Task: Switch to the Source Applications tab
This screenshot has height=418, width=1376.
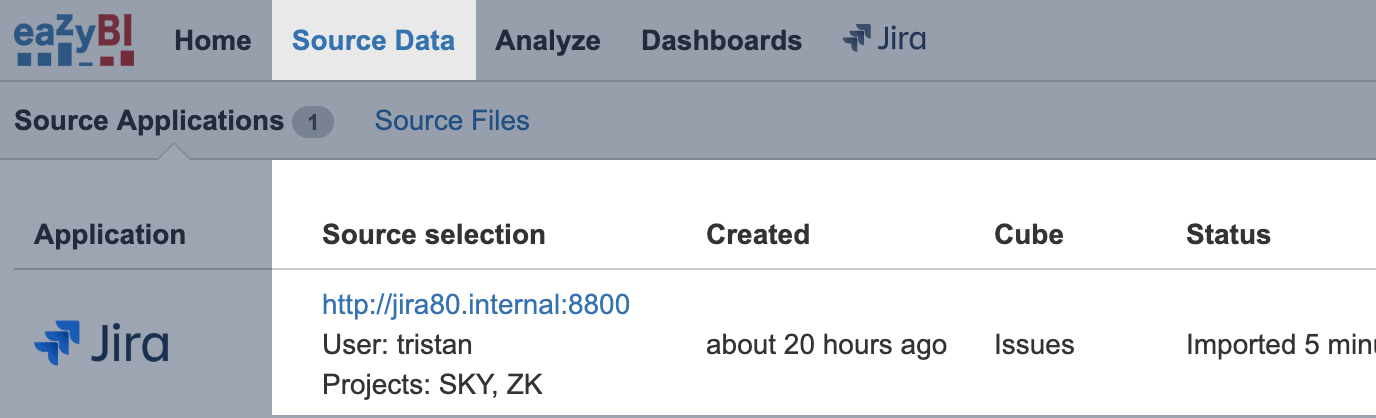Action: tap(149, 121)
